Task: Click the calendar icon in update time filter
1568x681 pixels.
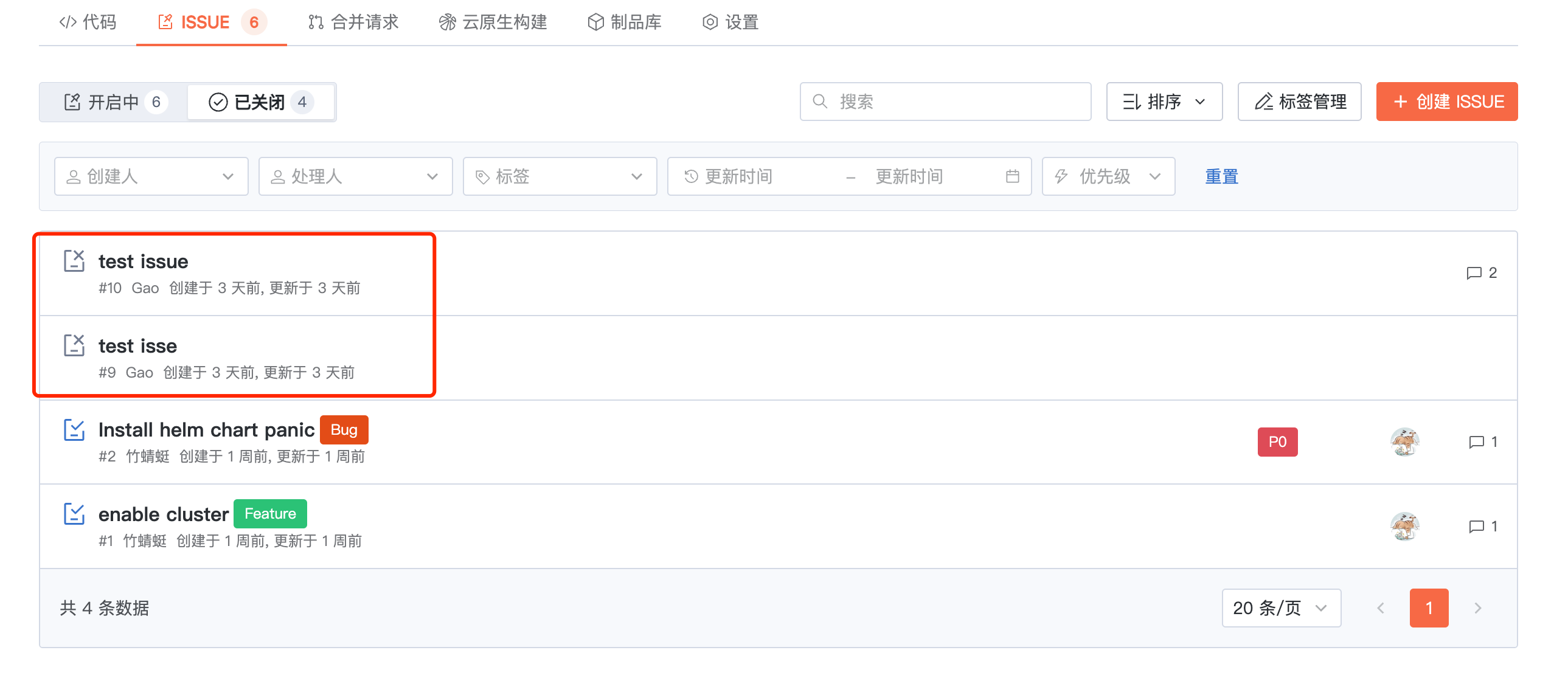Action: tap(1011, 176)
